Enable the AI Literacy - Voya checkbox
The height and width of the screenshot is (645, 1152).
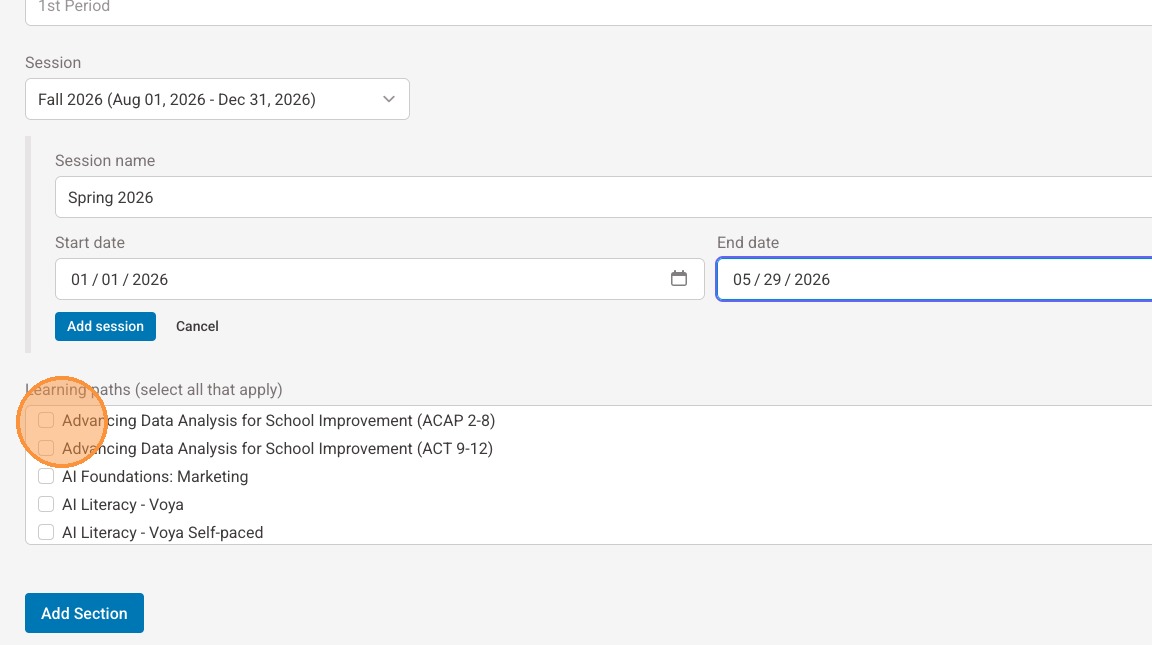pyautogui.click(x=46, y=505)
